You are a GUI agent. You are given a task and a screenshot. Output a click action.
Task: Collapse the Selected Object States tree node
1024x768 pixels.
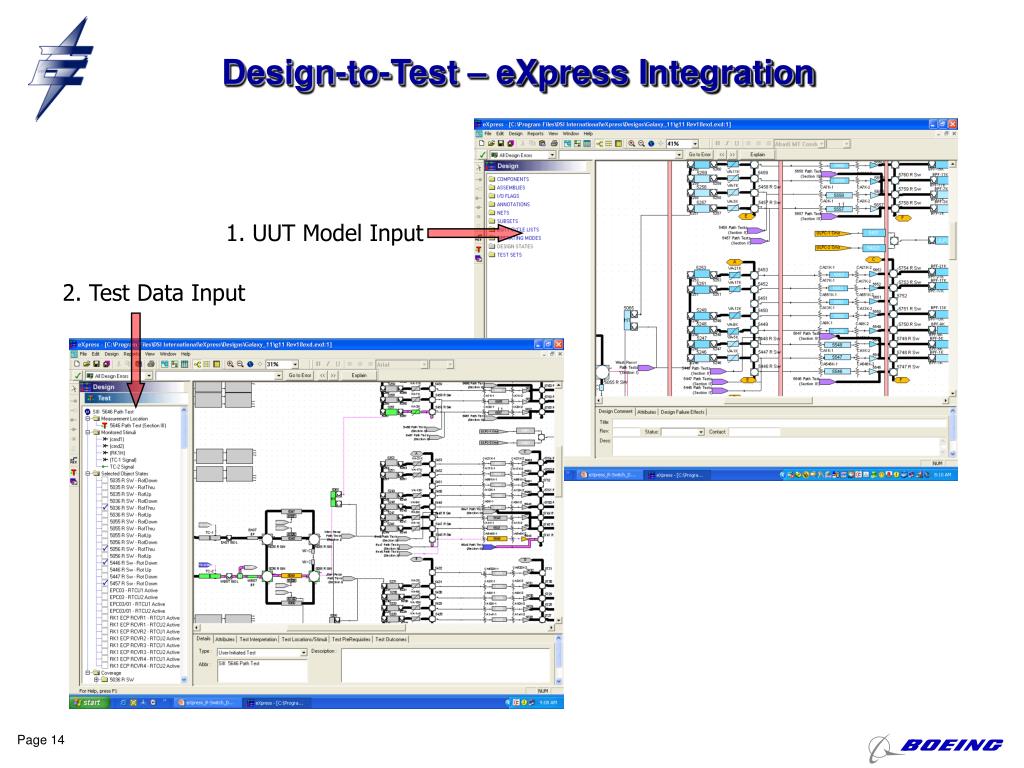88,473
